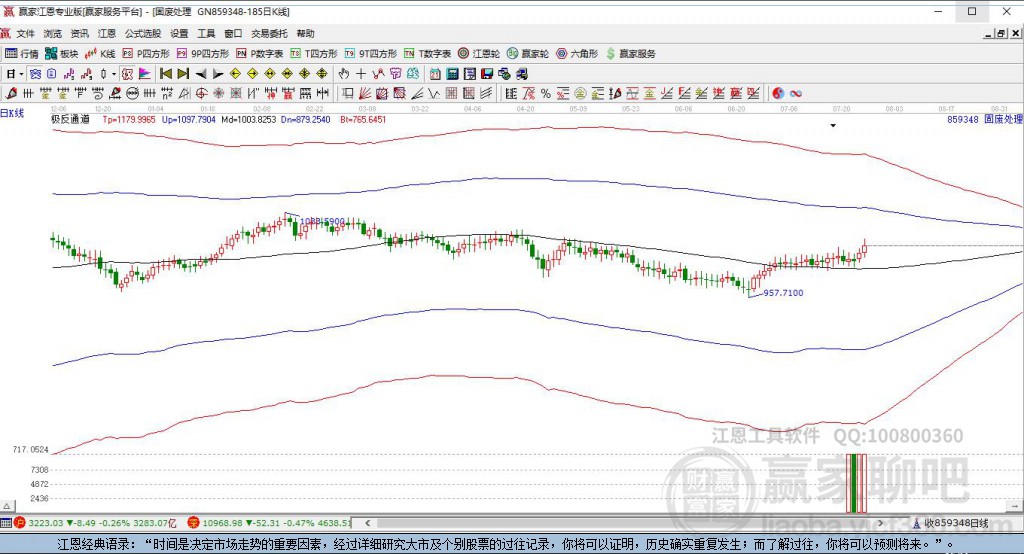Expand the 日 period dropdown arrow
The width and height of the screenshot is (1024, 554).
click(21, 74)
